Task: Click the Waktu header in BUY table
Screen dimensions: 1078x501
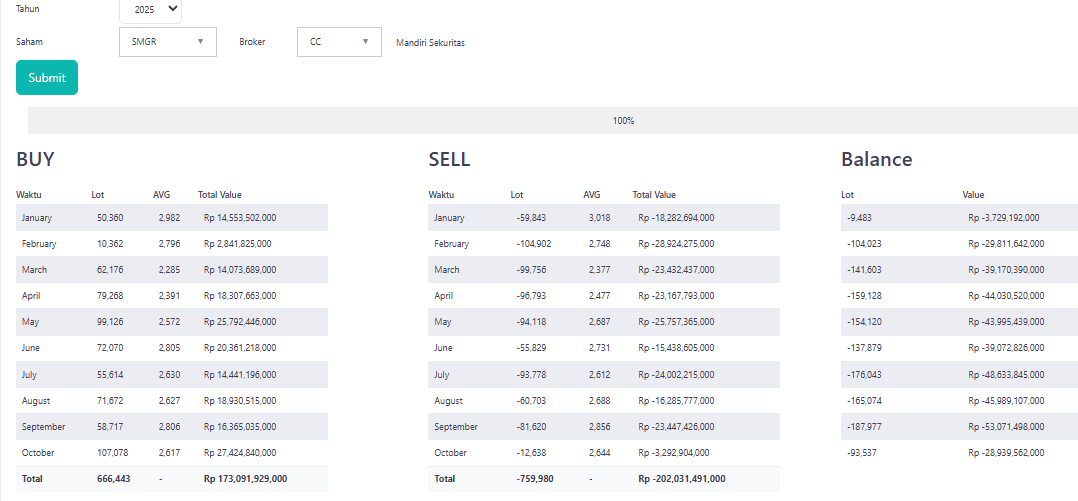Action: (x=28, y=195)
